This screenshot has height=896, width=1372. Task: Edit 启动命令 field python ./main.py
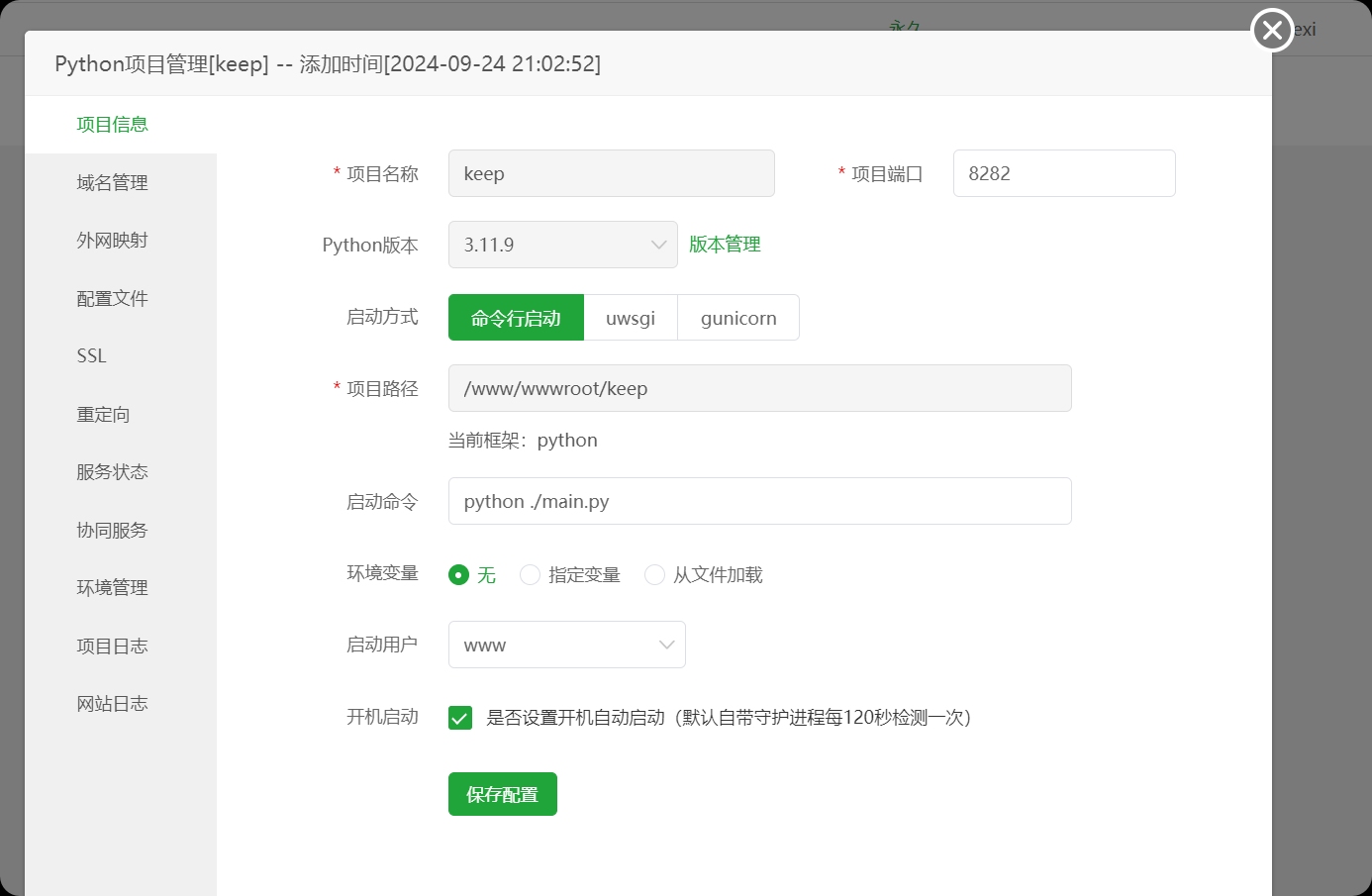[x=760, y=501]
